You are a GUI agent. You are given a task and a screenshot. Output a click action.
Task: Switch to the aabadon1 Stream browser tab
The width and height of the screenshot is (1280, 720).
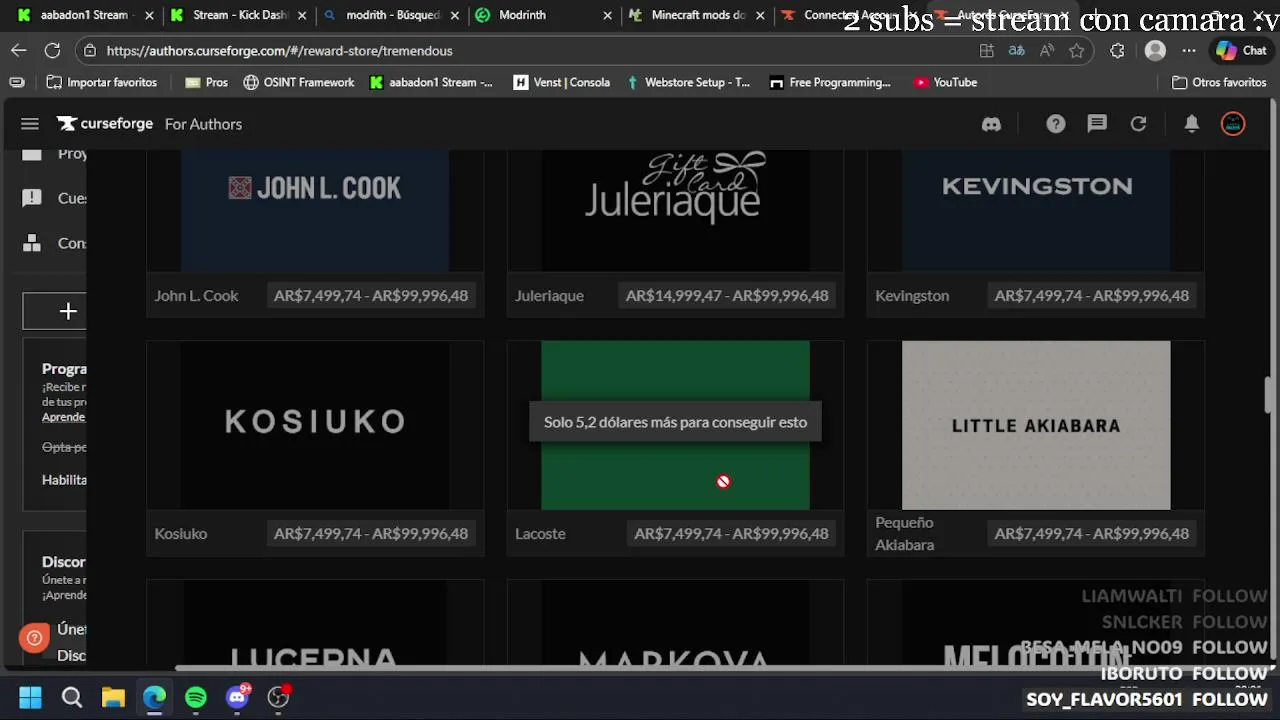83,15
